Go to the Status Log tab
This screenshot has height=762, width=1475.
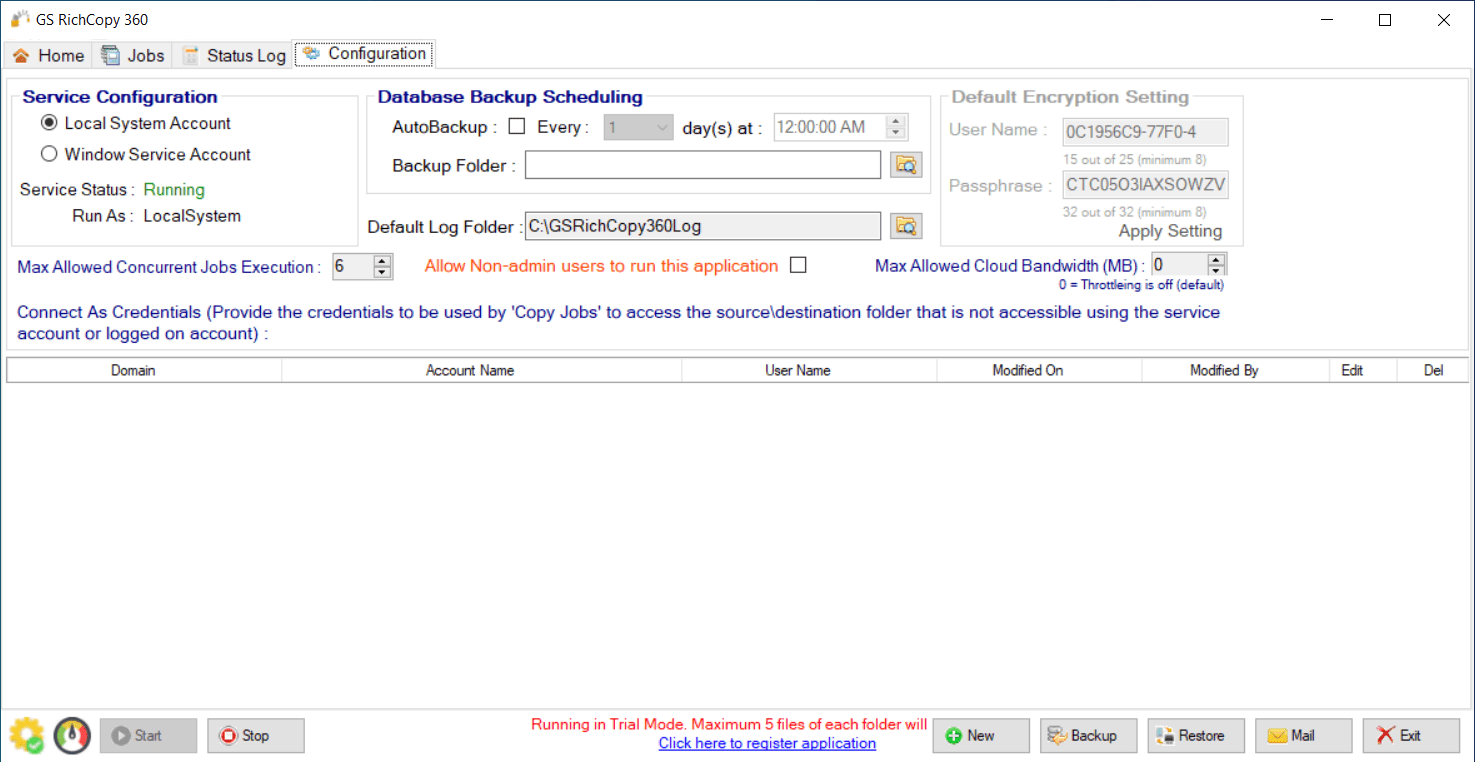(x=234, y=56)
